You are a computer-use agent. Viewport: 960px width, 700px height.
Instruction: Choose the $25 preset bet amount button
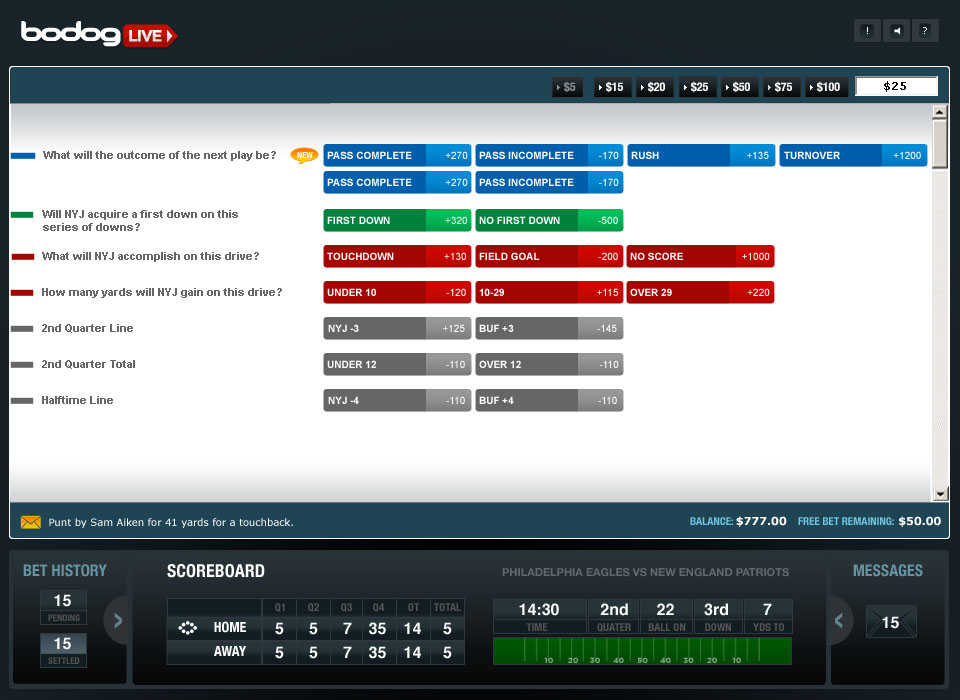click(696, 87)
